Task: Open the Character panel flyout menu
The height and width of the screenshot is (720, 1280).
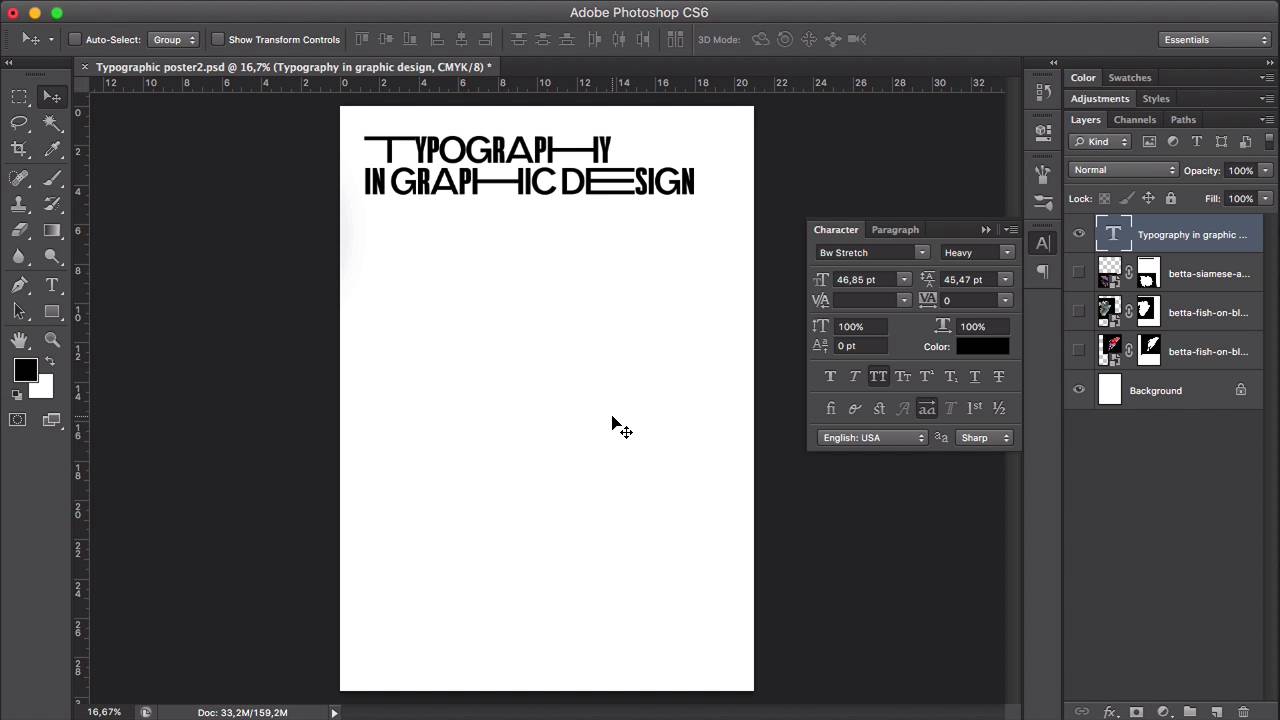Action: click(x=1011, y=229)
